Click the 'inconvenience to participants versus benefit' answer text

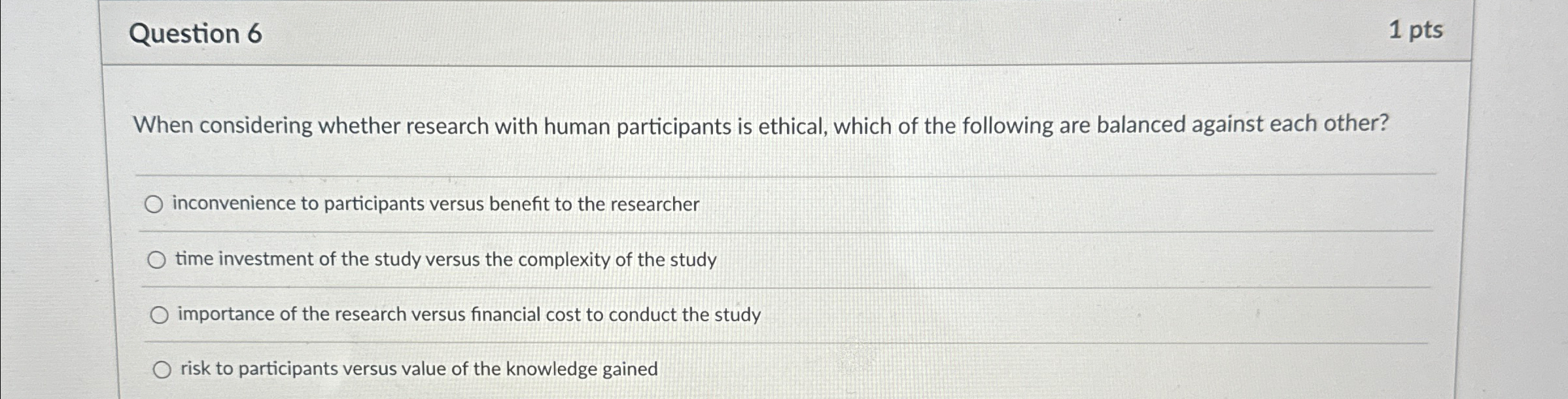click(x=436, y=204)
